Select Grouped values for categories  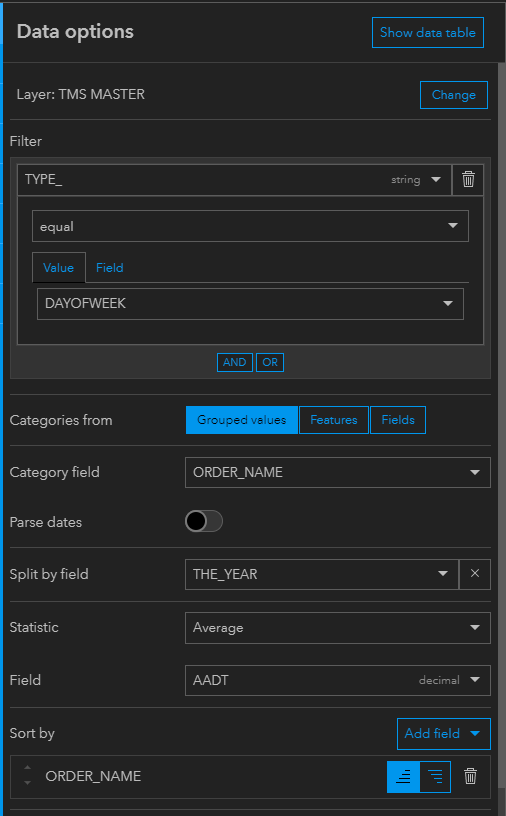pyautogui.click(x=242, y=420)
